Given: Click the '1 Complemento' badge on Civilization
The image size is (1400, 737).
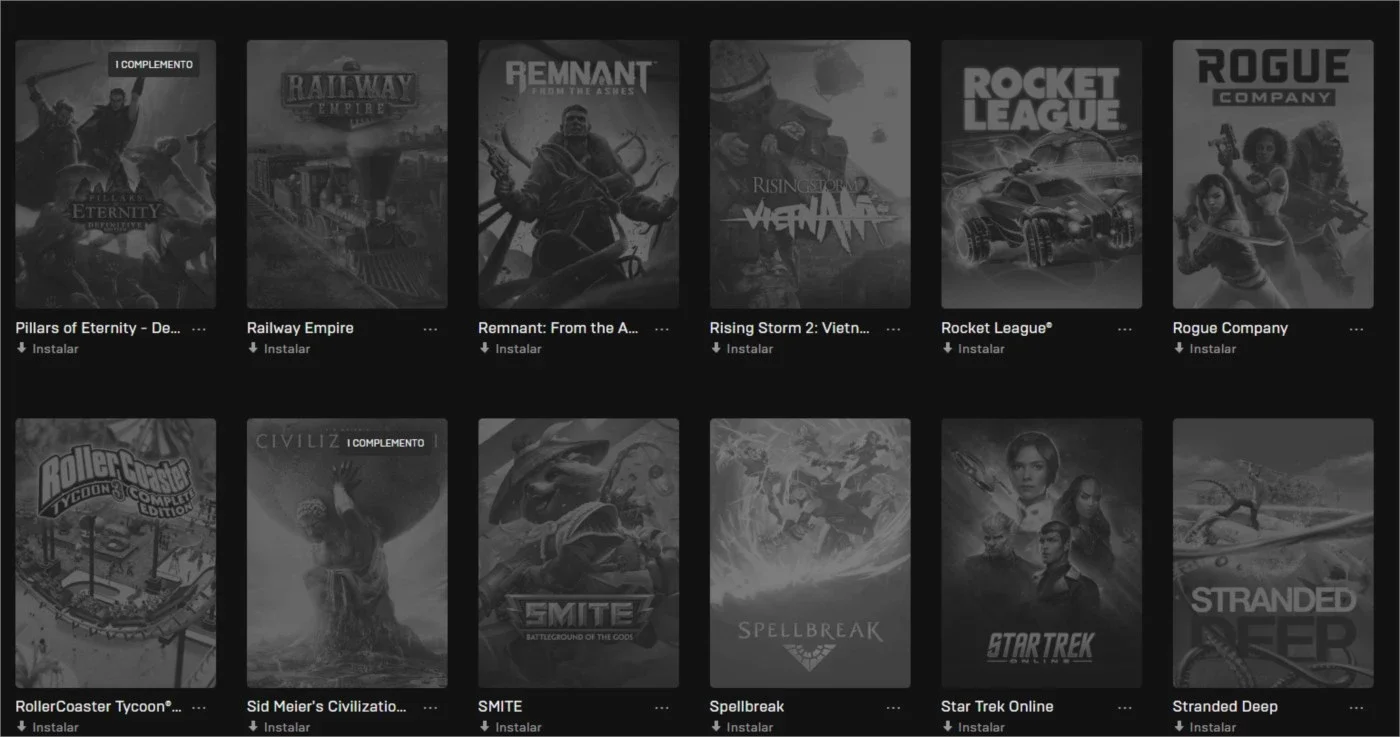Looking at the screenshot, I should pos(385,443).
